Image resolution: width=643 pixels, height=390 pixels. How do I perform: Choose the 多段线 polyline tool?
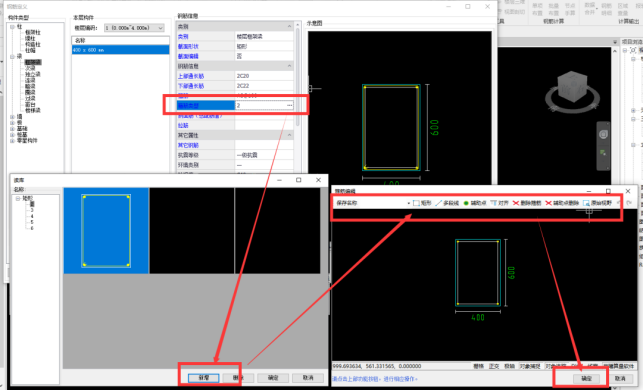pyautogui.click(x=447, y=203)
